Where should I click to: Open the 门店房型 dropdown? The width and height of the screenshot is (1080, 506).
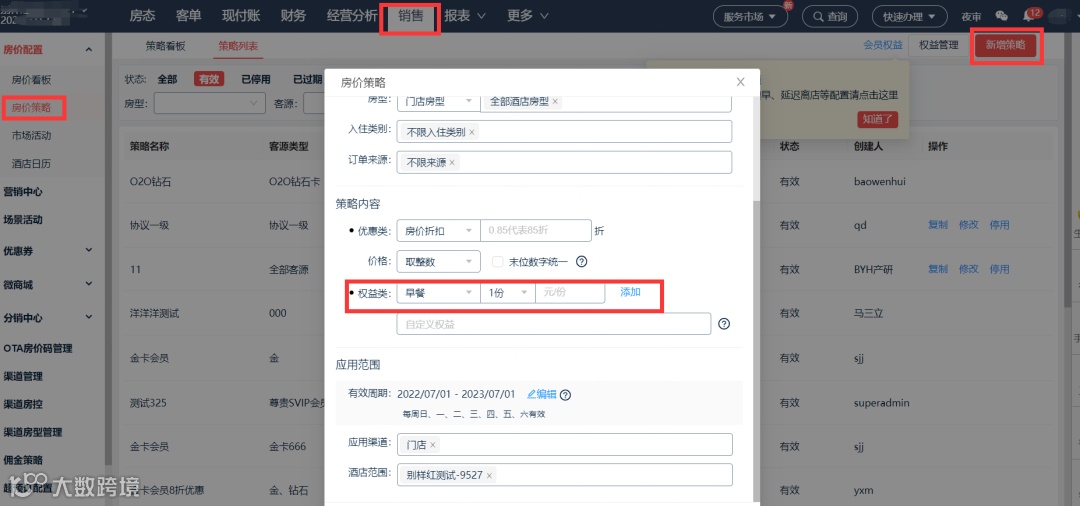click(x=438, y=101)
